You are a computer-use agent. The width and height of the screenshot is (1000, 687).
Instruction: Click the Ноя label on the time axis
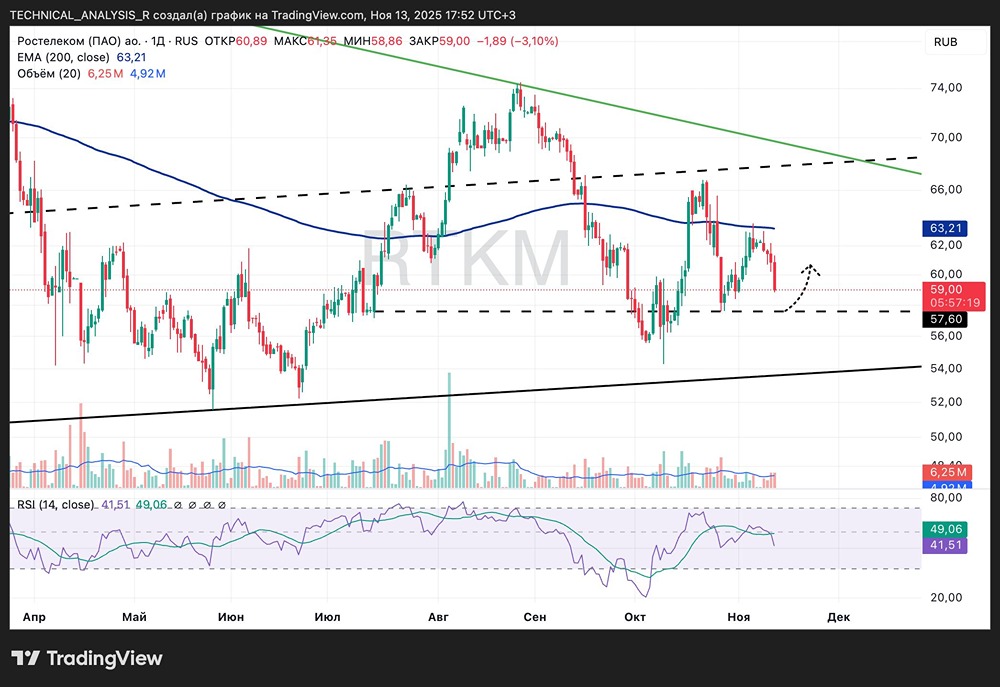(739, 617)
